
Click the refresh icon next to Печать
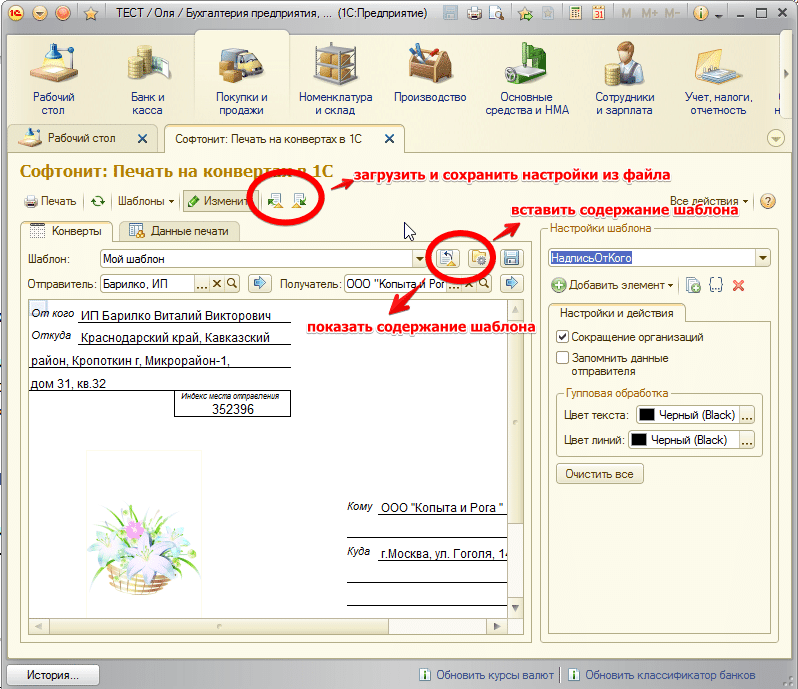point(98,202)
